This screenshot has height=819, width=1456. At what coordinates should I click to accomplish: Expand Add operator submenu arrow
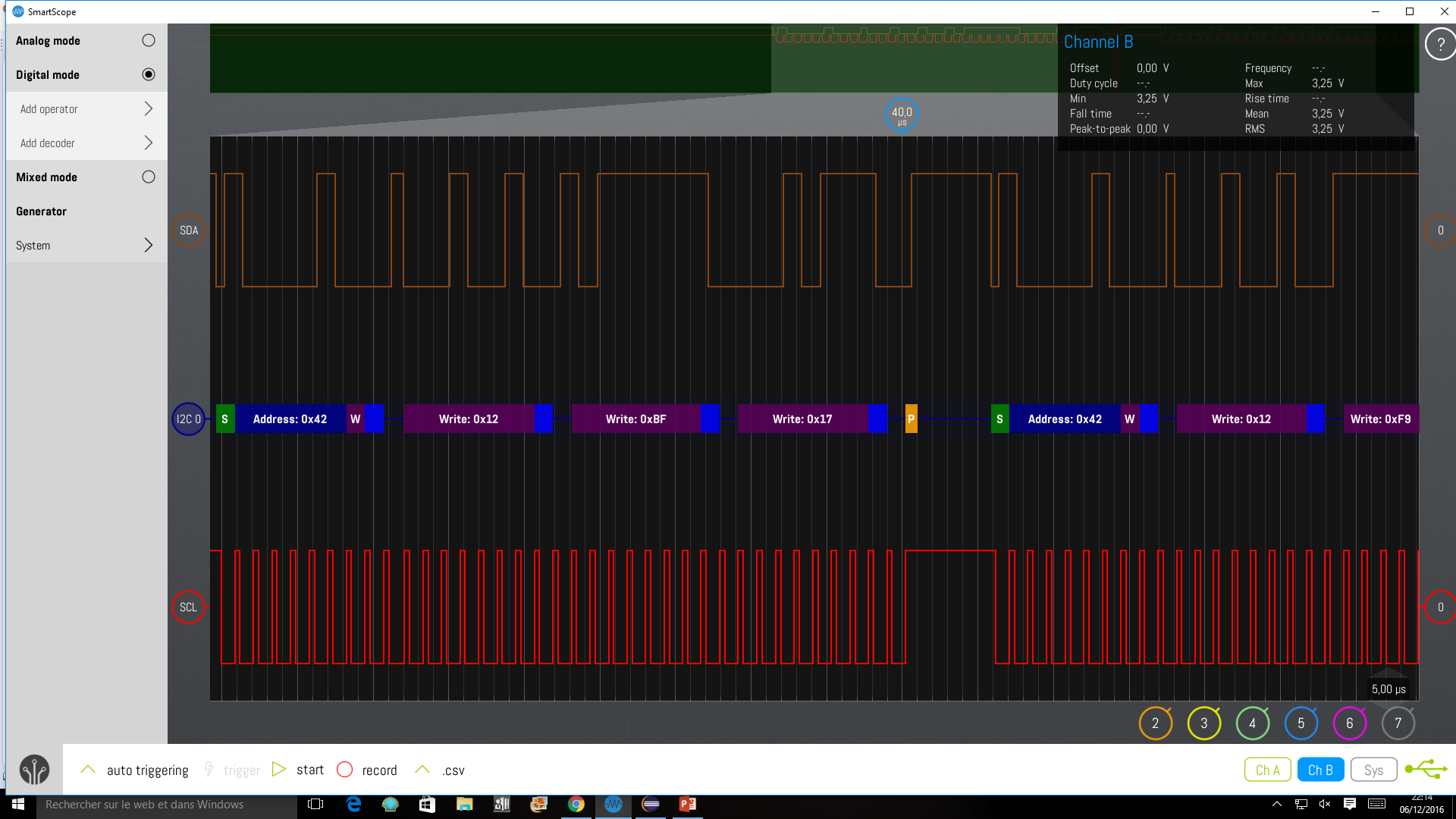pyautogui.click(x=149, y=108)
